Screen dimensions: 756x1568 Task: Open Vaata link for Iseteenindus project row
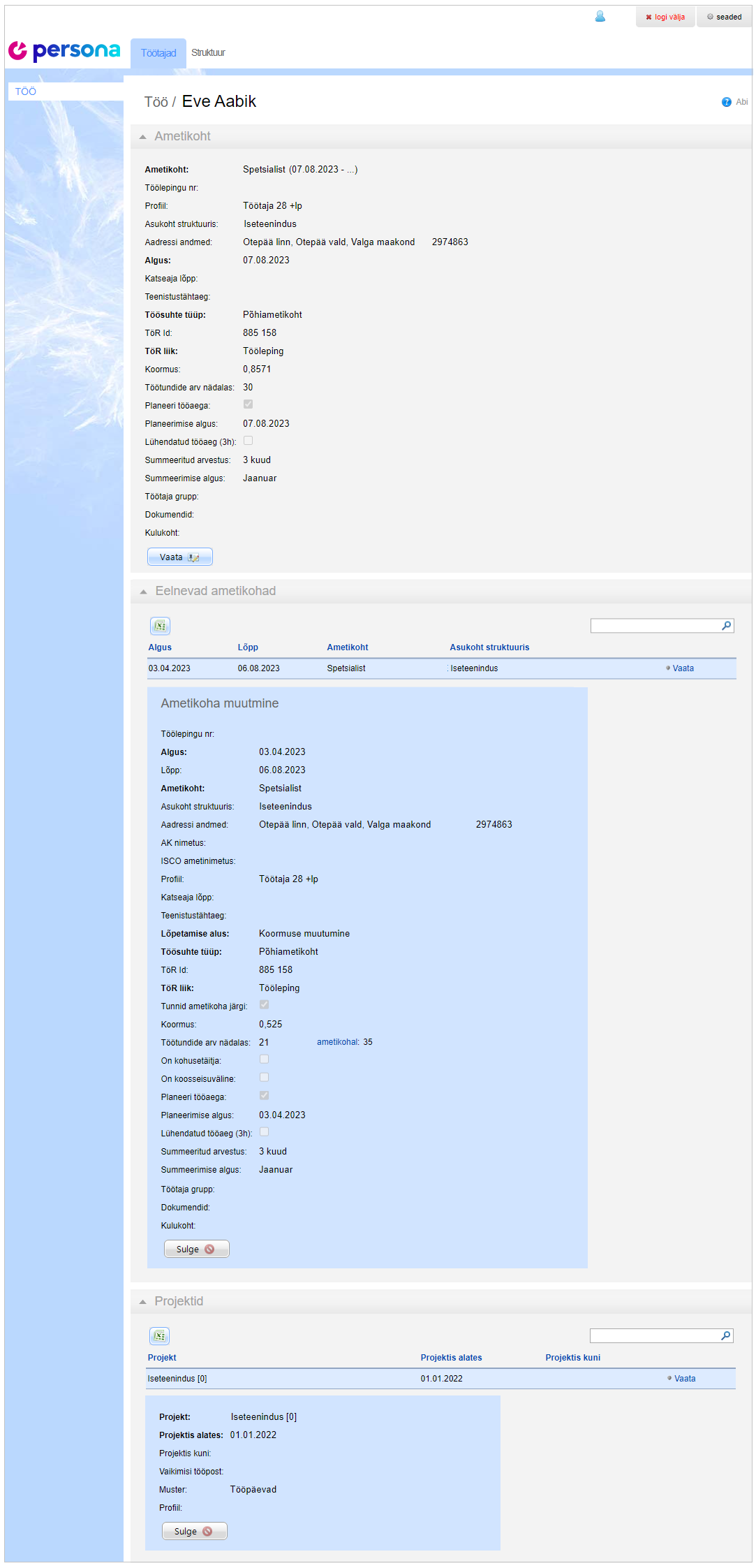[684, 1379]
